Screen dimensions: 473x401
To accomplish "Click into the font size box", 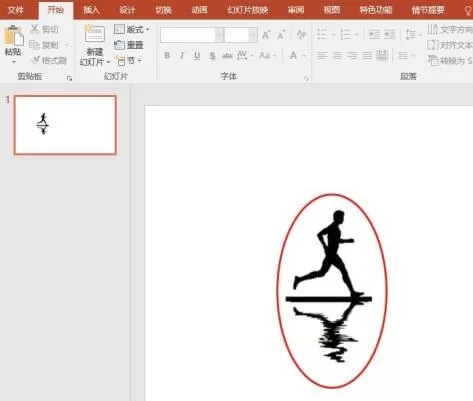I will (x=237, y=35).
